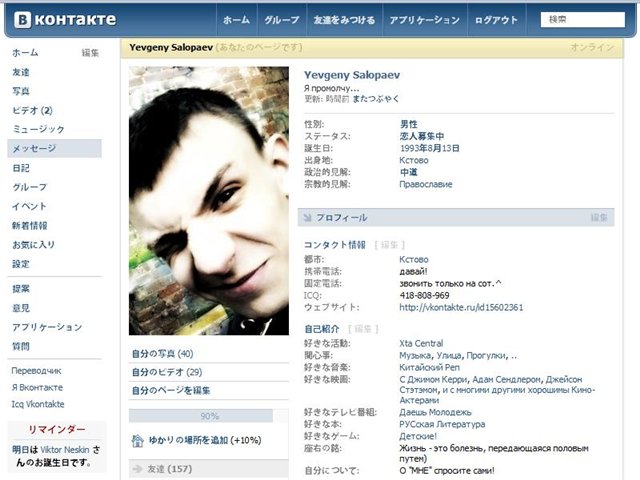Image resolution: width=640 pixels, height=480 pixels.
Task: Click city Кстово next to 都市
Action: [x=414, y=259]
